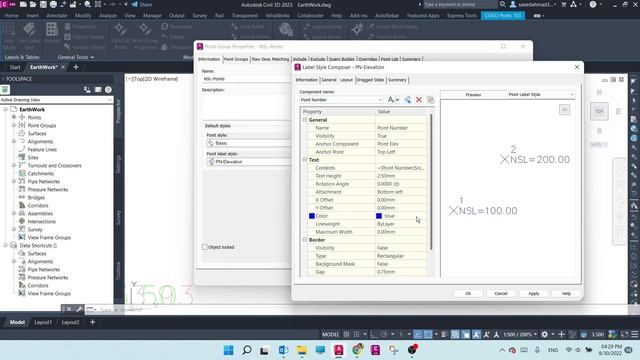Click the Toolspace home icon
Image resolution: width=640 pixels, height=360 pixels.
5,89
